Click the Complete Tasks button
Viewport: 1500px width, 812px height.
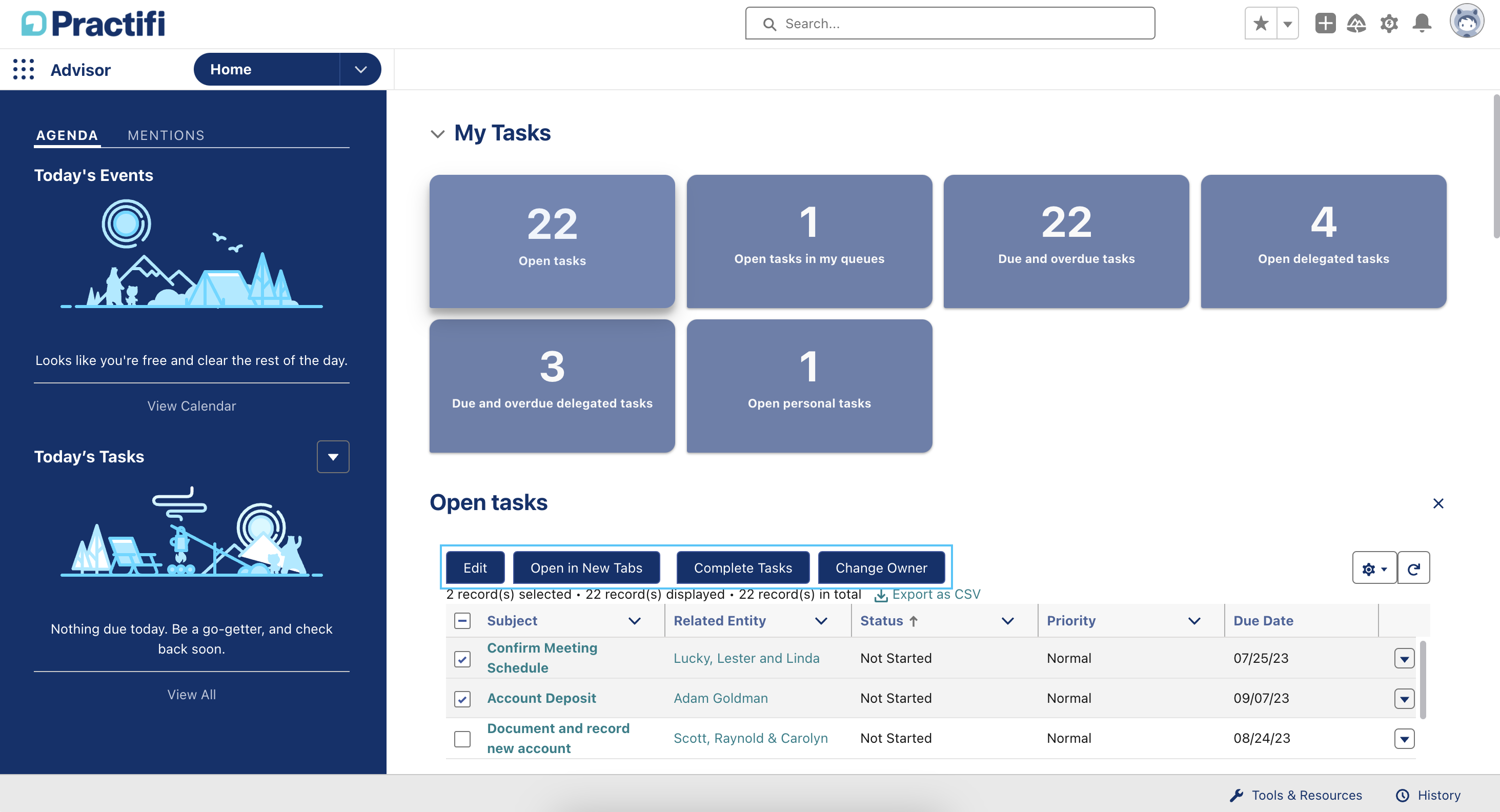tap(742, 567)
